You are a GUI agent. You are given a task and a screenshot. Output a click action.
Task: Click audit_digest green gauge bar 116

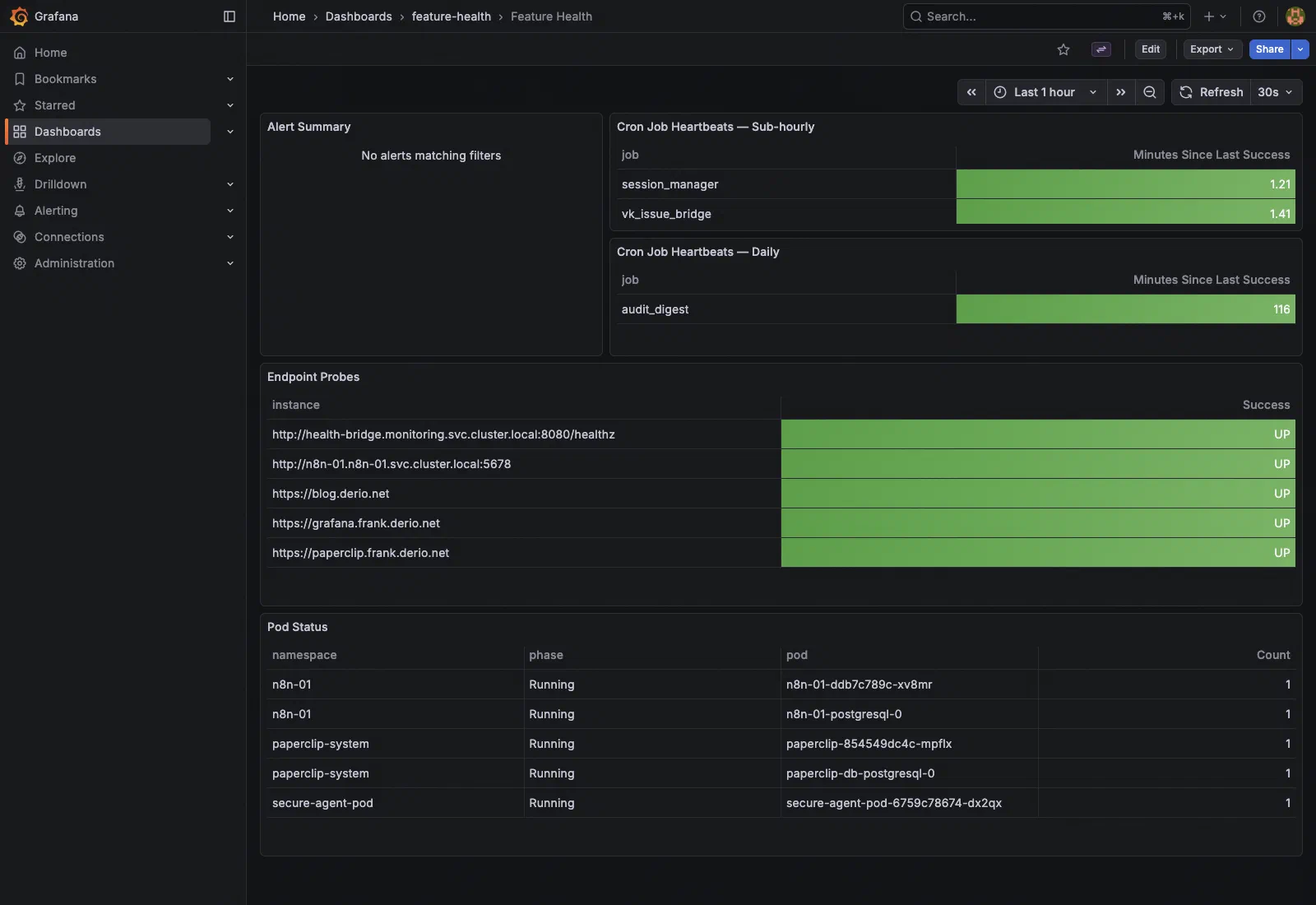[1125, 309]
